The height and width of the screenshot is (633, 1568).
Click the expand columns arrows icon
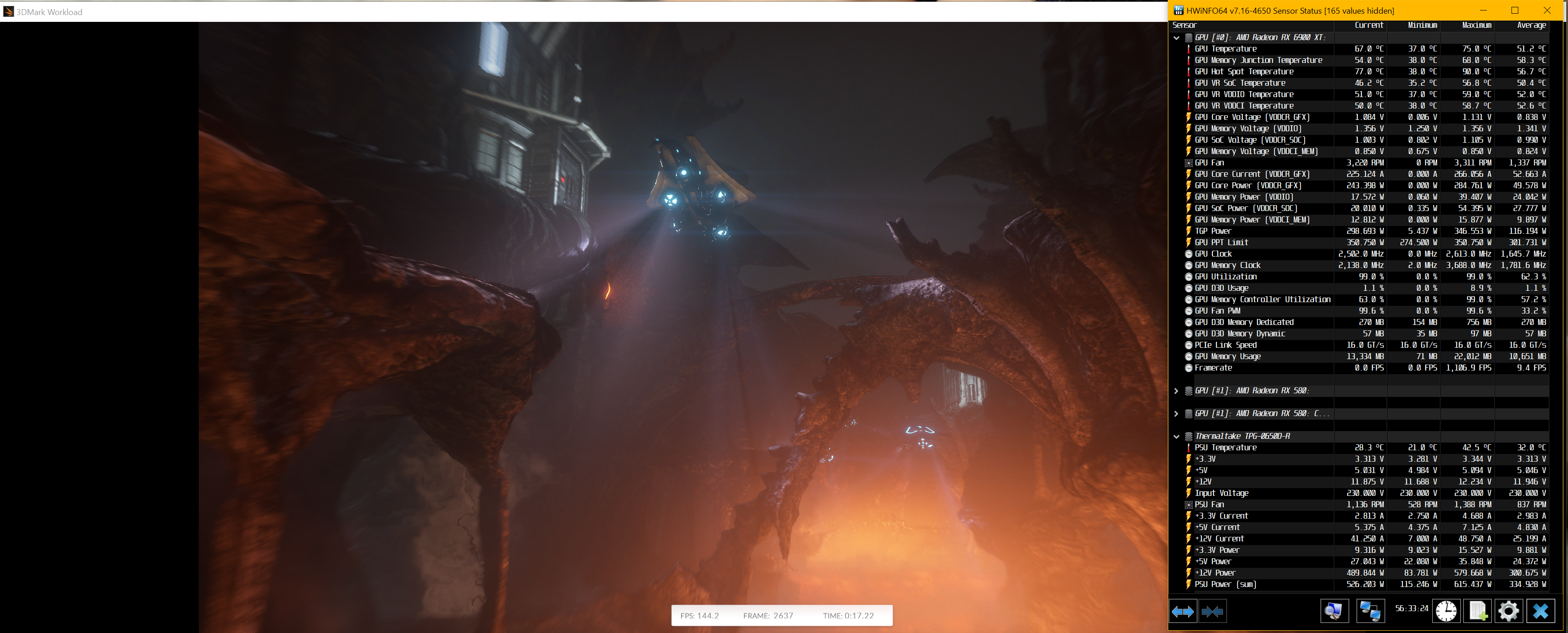(1183, 611)
